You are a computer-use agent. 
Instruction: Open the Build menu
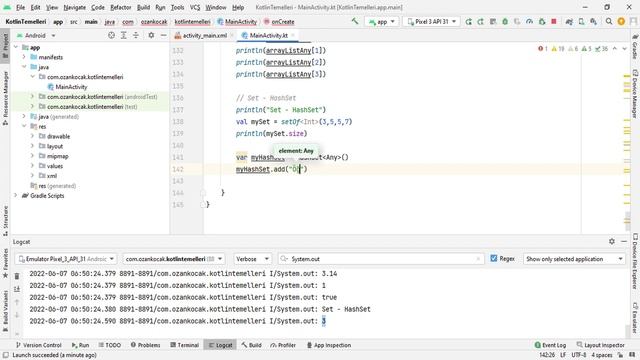click(x=143, y=7)
